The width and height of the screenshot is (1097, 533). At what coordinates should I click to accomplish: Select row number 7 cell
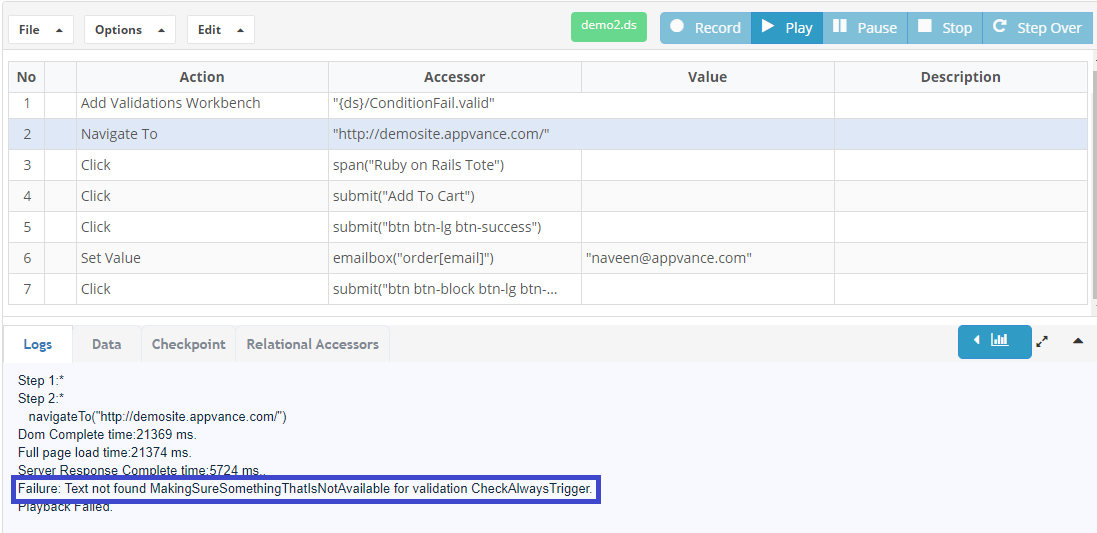(x=27, y=289)
